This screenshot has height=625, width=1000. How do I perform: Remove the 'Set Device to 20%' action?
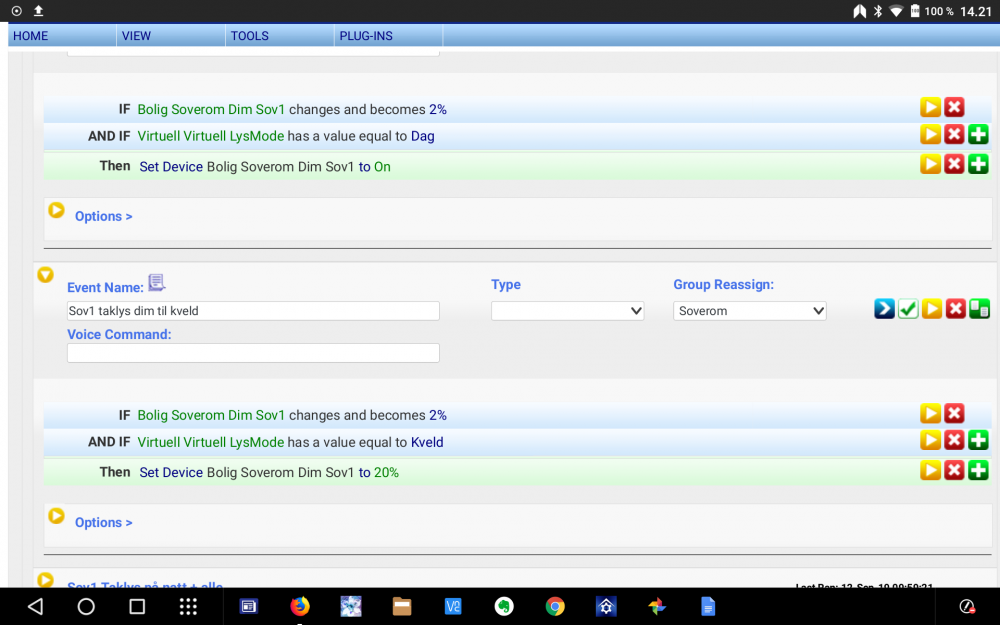coord(954,470)
